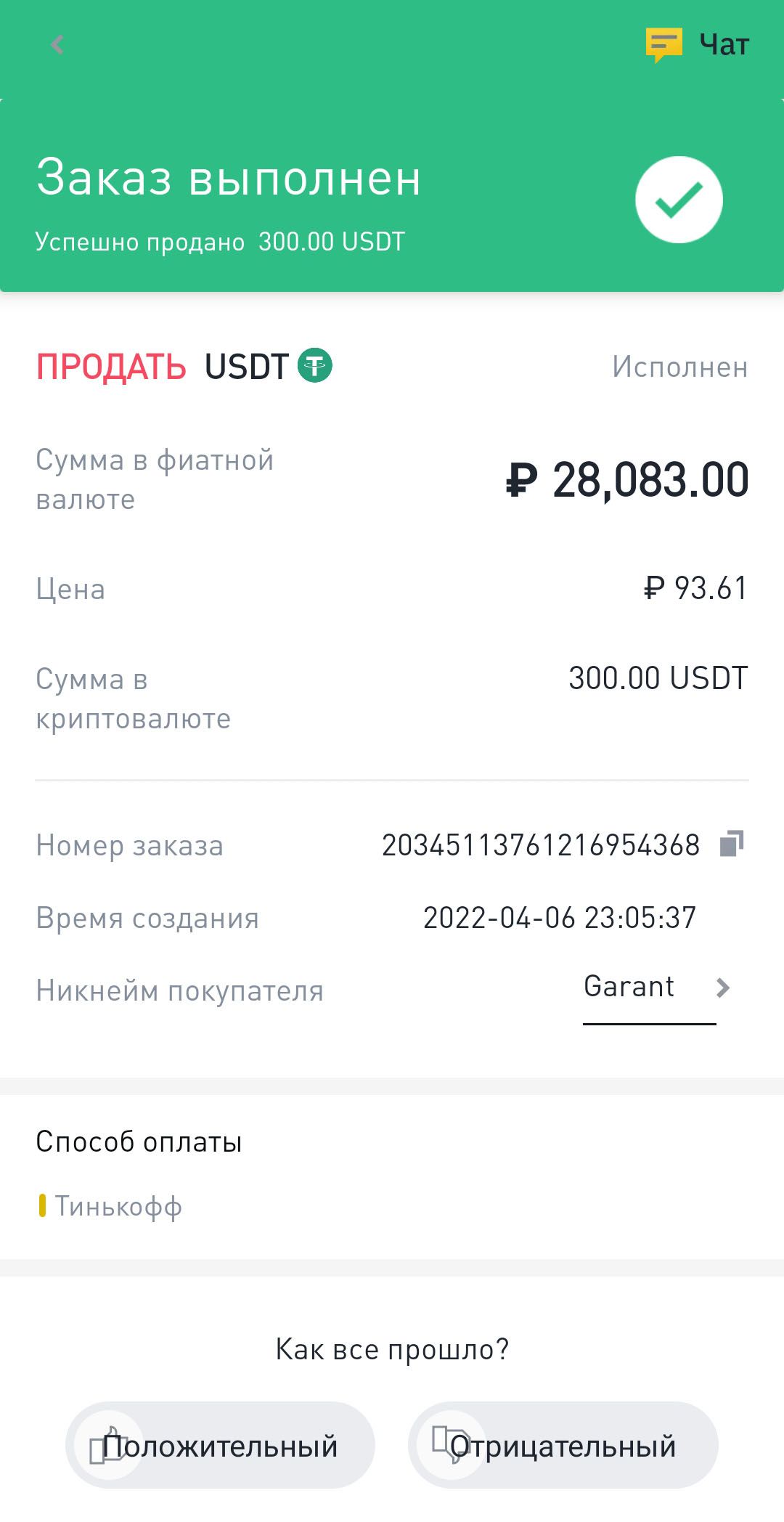784x1522 pixels.
Task: Open buyer profile via chevron arrow
Action: tap(722, 988)
